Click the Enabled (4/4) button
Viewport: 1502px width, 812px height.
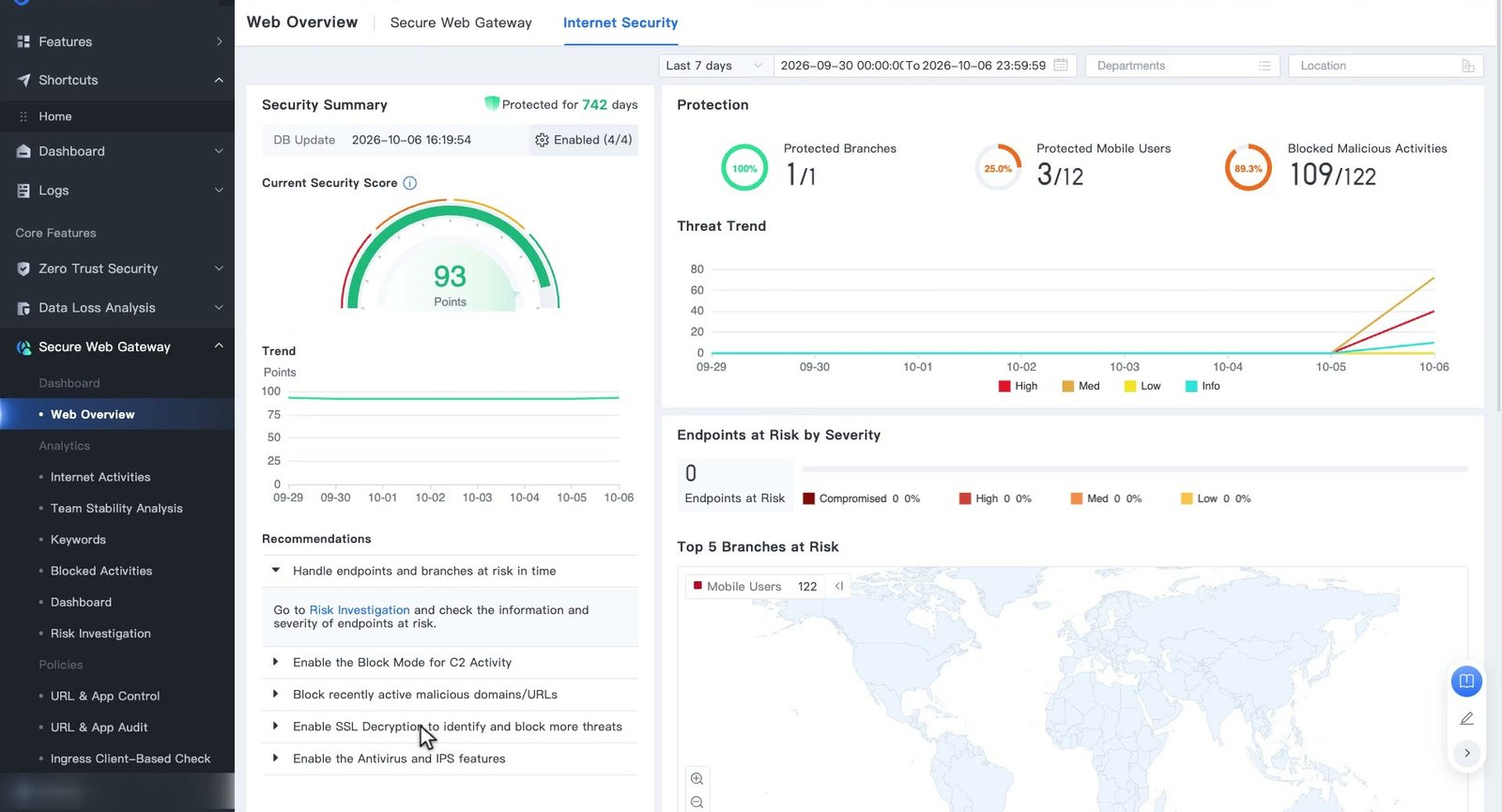584,140
